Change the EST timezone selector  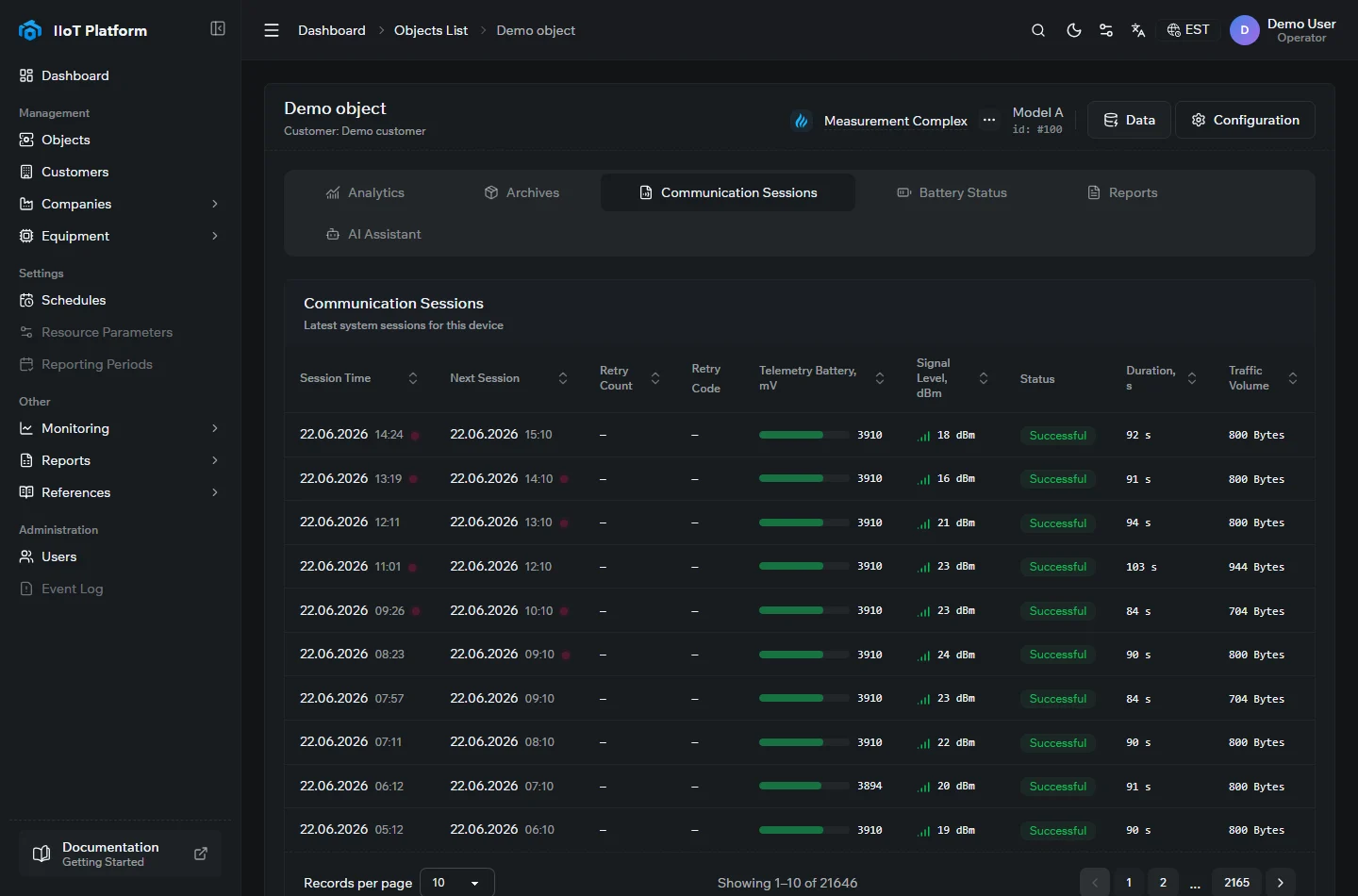coord(1188,30)
